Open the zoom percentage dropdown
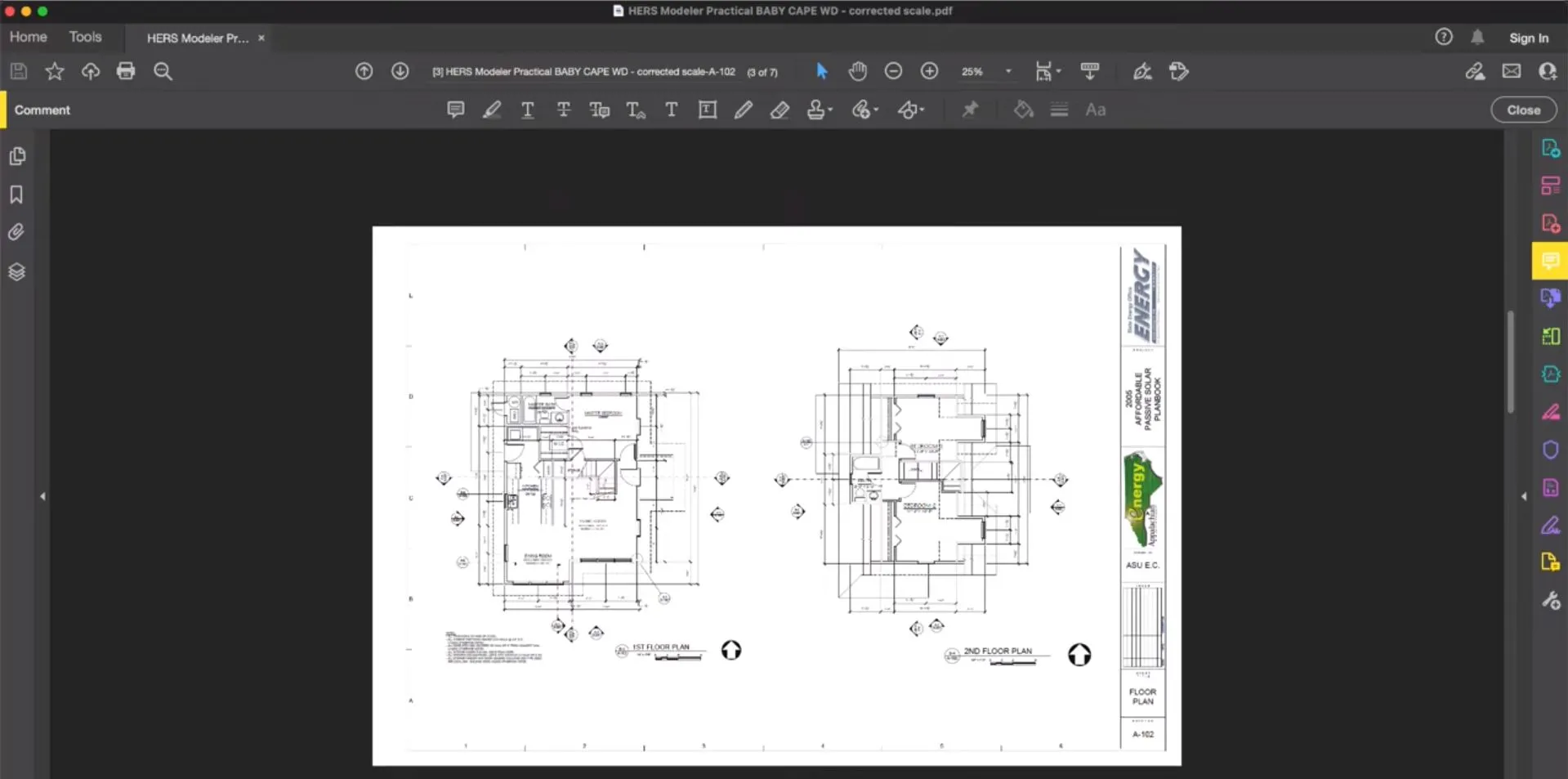 [1007, 71]
